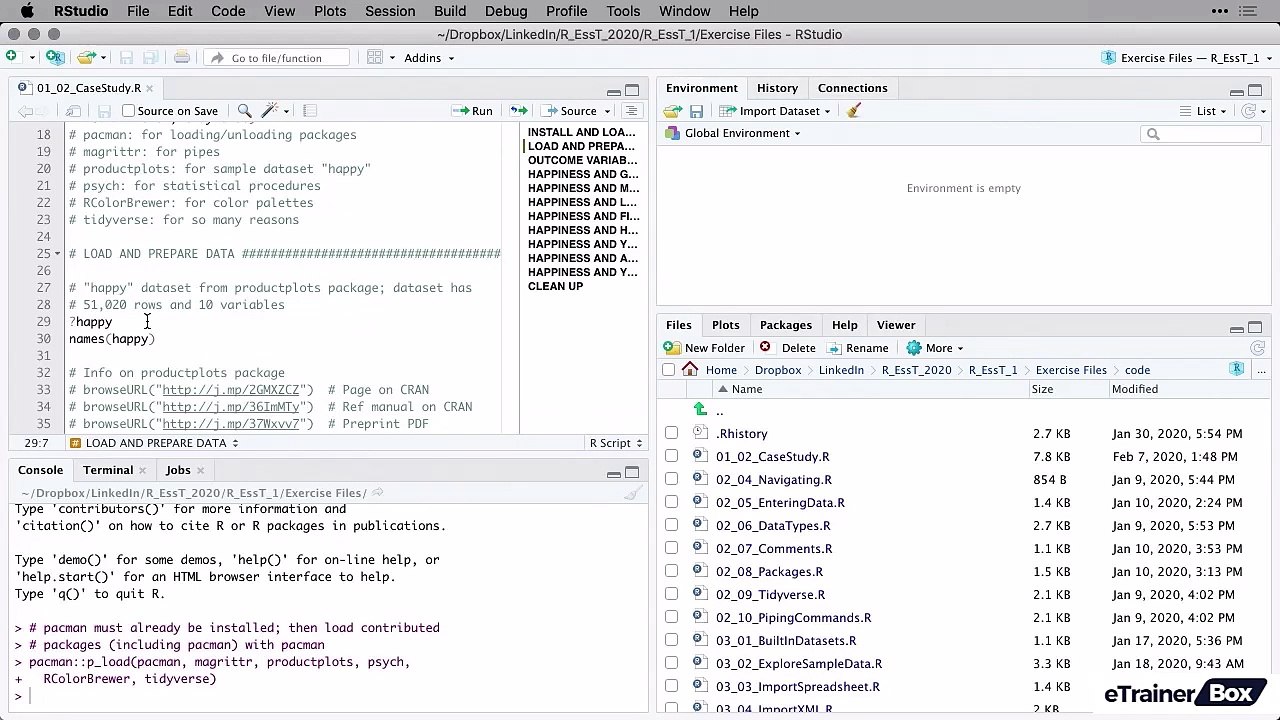The image size is (1280, 720).
Task: Run the current line with Run button
Action: (472, 111)
